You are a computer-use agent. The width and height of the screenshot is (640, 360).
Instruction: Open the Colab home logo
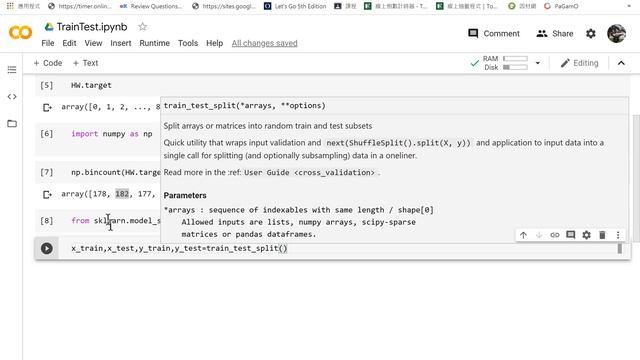click(20, 33)
